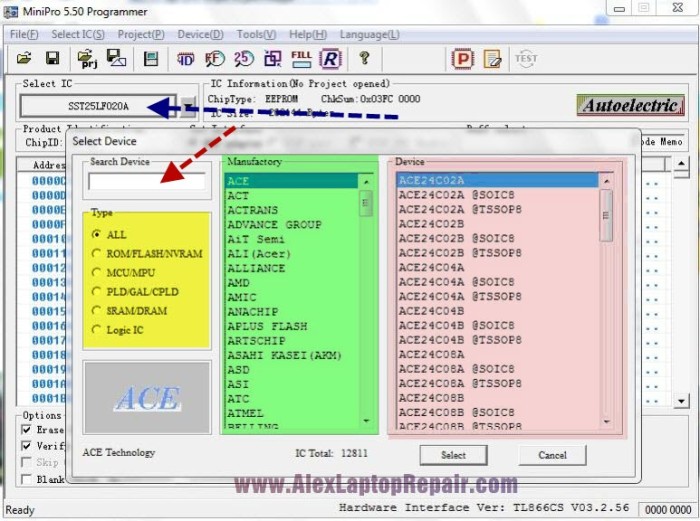Click the Save floppy disk icon
Screen dimensions: 700x521
point(52,59)
